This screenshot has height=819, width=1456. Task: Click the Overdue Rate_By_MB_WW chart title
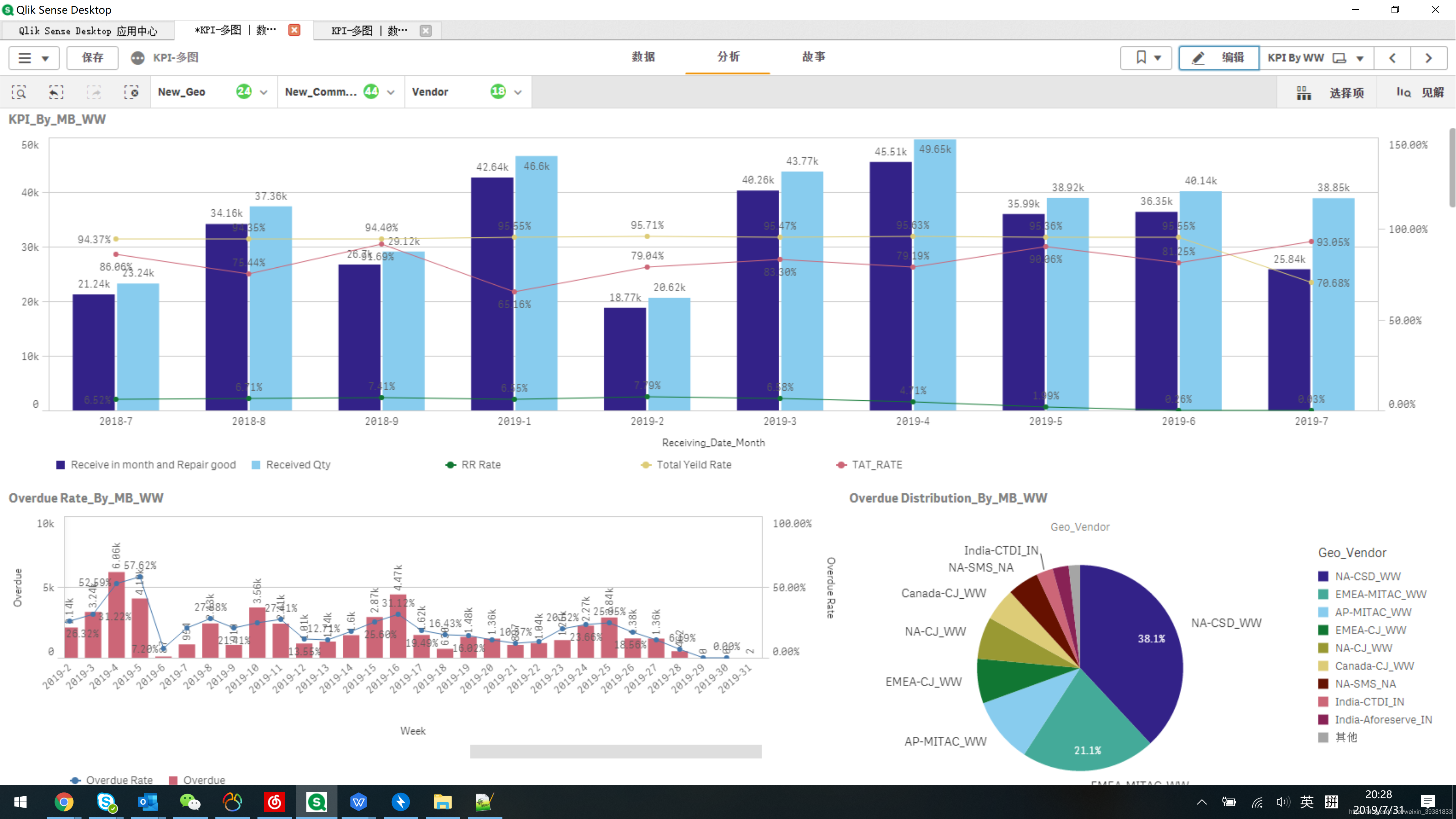click(x=86, y=498)
